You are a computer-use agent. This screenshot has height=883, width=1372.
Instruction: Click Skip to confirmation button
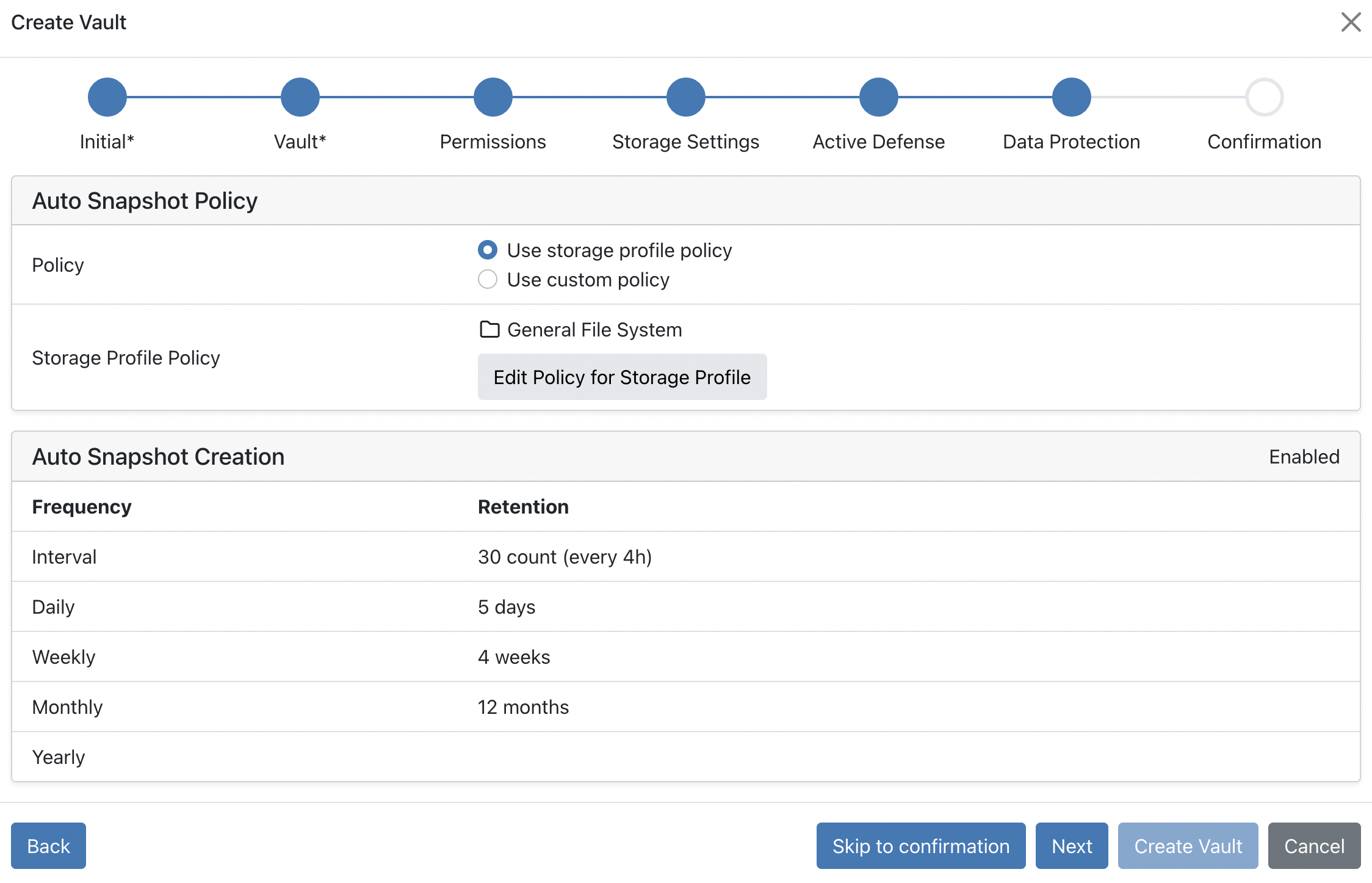pyautogui.click(x=920, y=846)
